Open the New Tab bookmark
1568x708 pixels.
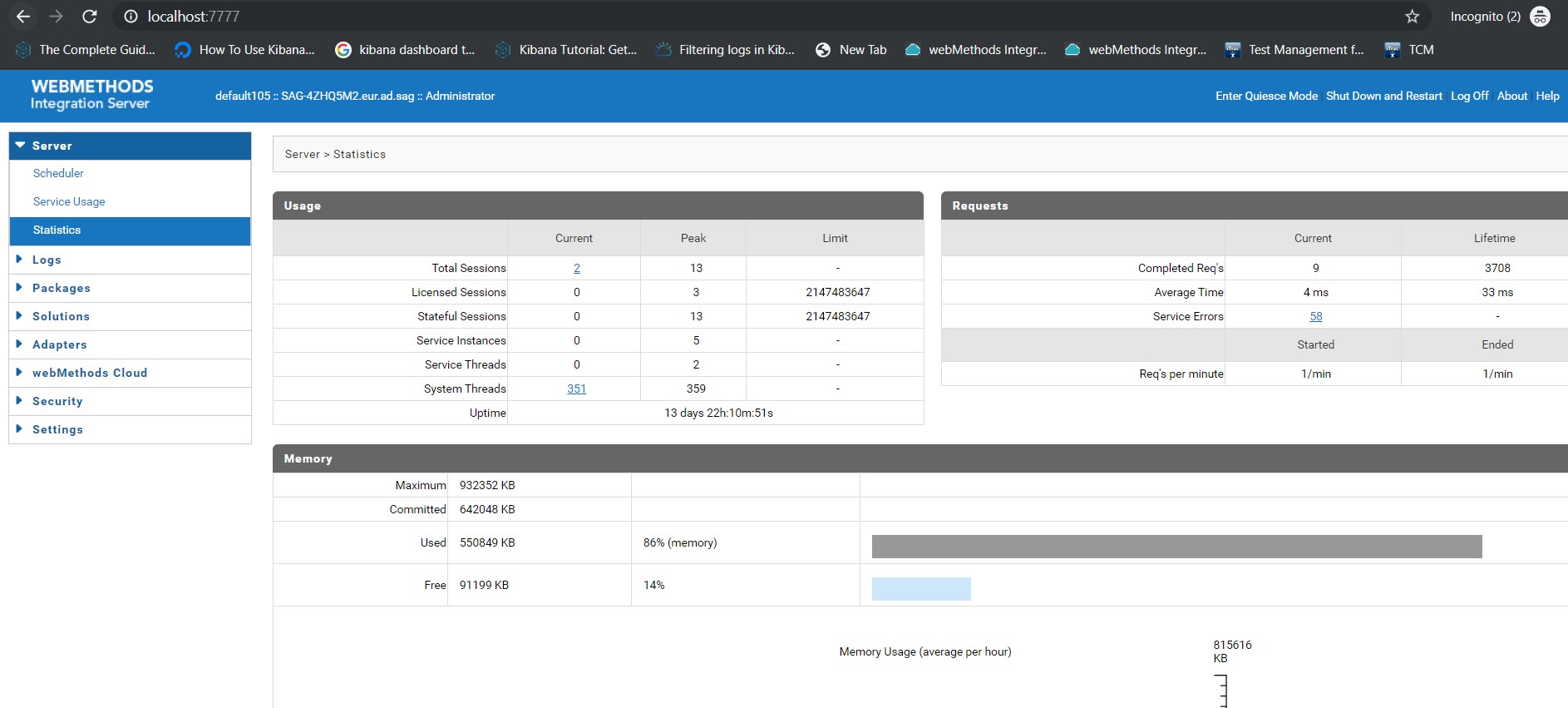851,50
